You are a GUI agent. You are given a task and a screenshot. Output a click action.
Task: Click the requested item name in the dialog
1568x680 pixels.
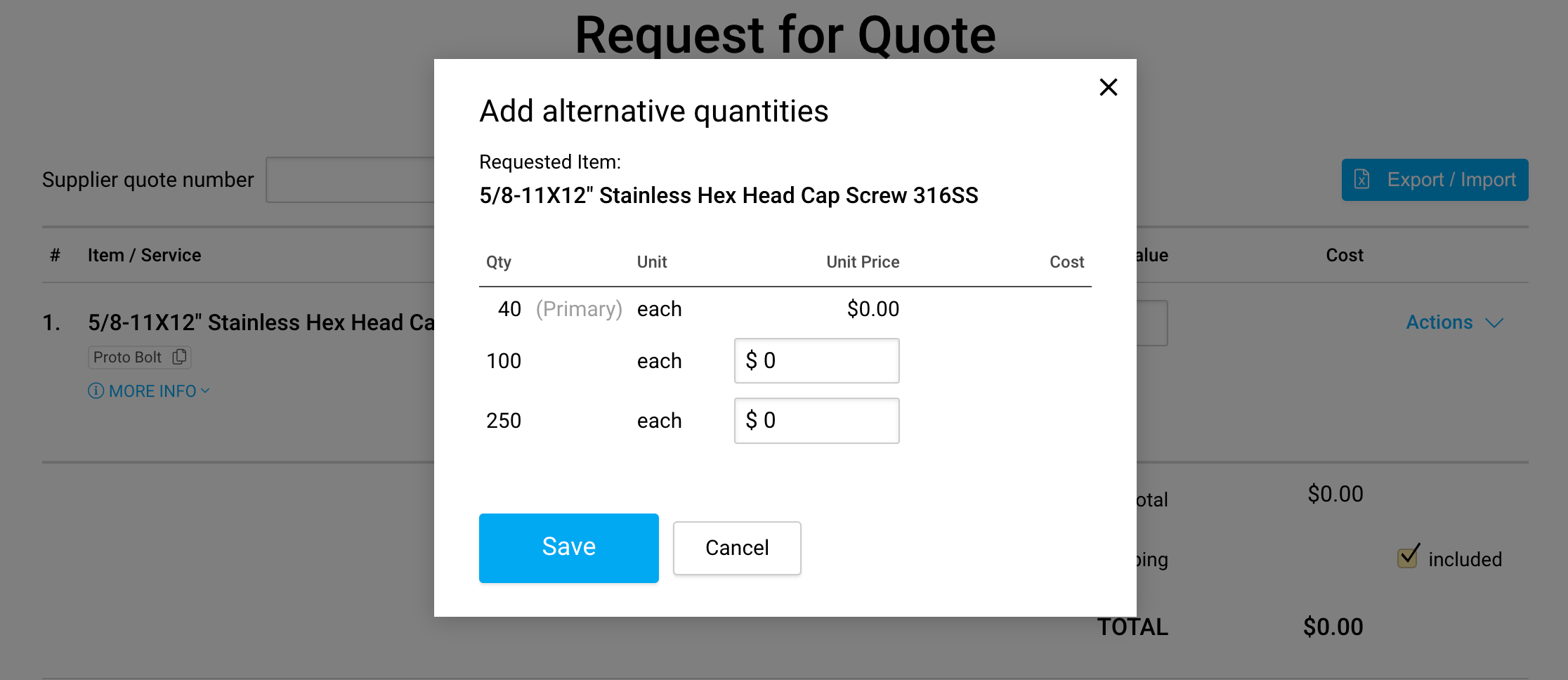728,195
